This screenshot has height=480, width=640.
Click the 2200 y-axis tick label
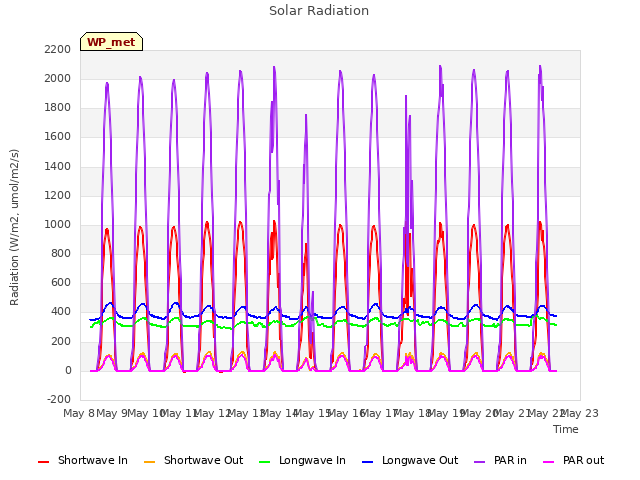[58, 49]
